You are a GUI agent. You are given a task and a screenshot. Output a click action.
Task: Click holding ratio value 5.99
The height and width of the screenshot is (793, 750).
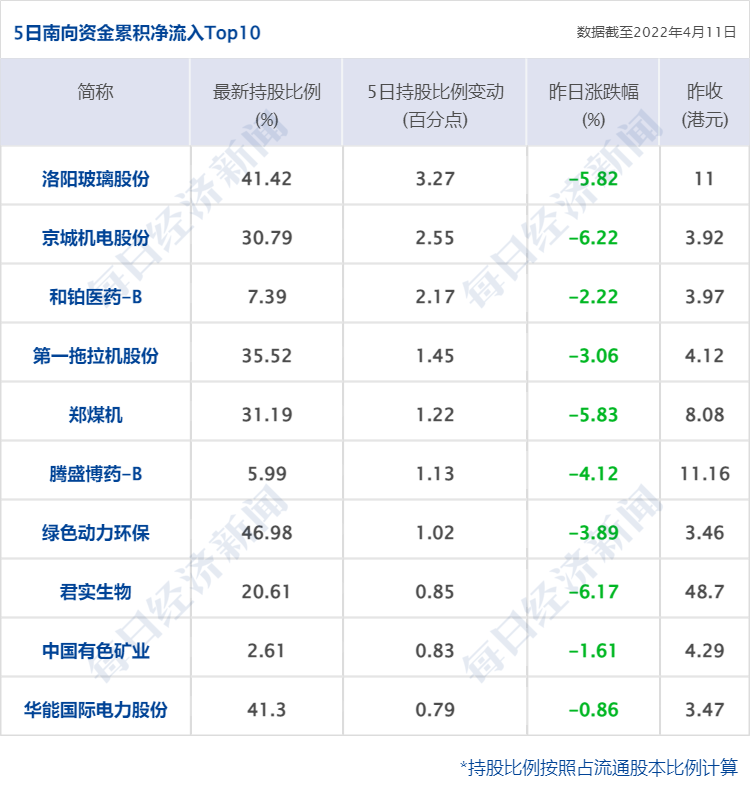click(x=267, y=474)
